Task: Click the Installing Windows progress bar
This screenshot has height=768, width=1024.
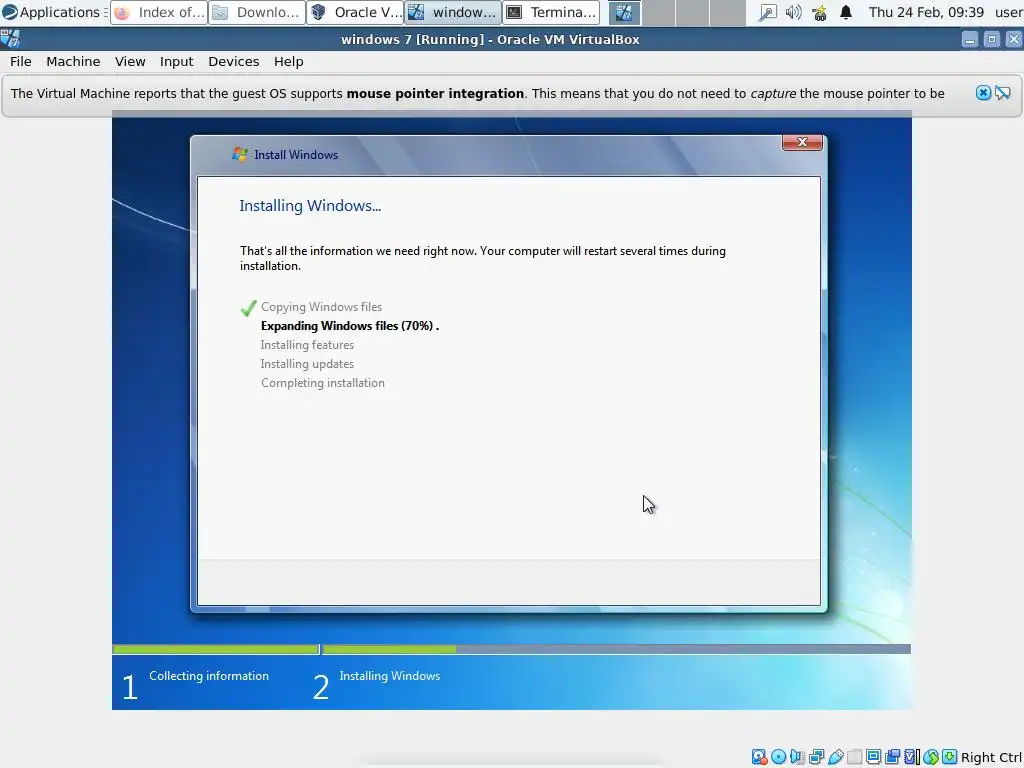Action: point(616,649)
